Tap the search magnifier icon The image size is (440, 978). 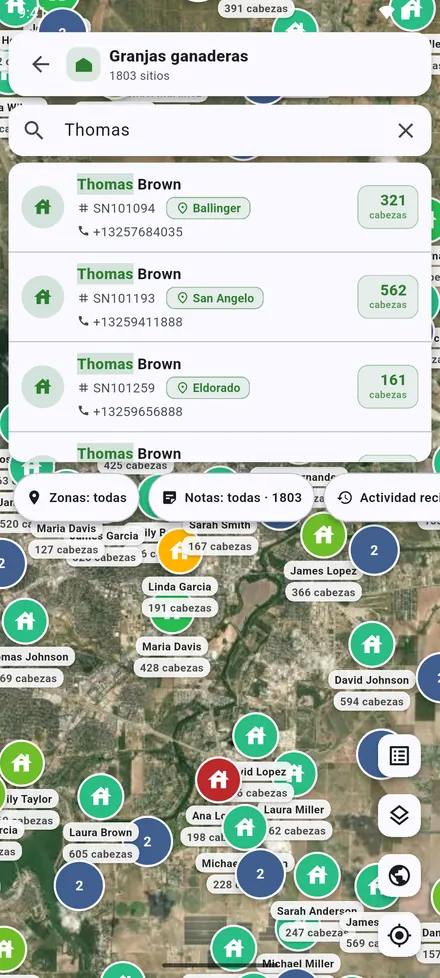point(34,130)
